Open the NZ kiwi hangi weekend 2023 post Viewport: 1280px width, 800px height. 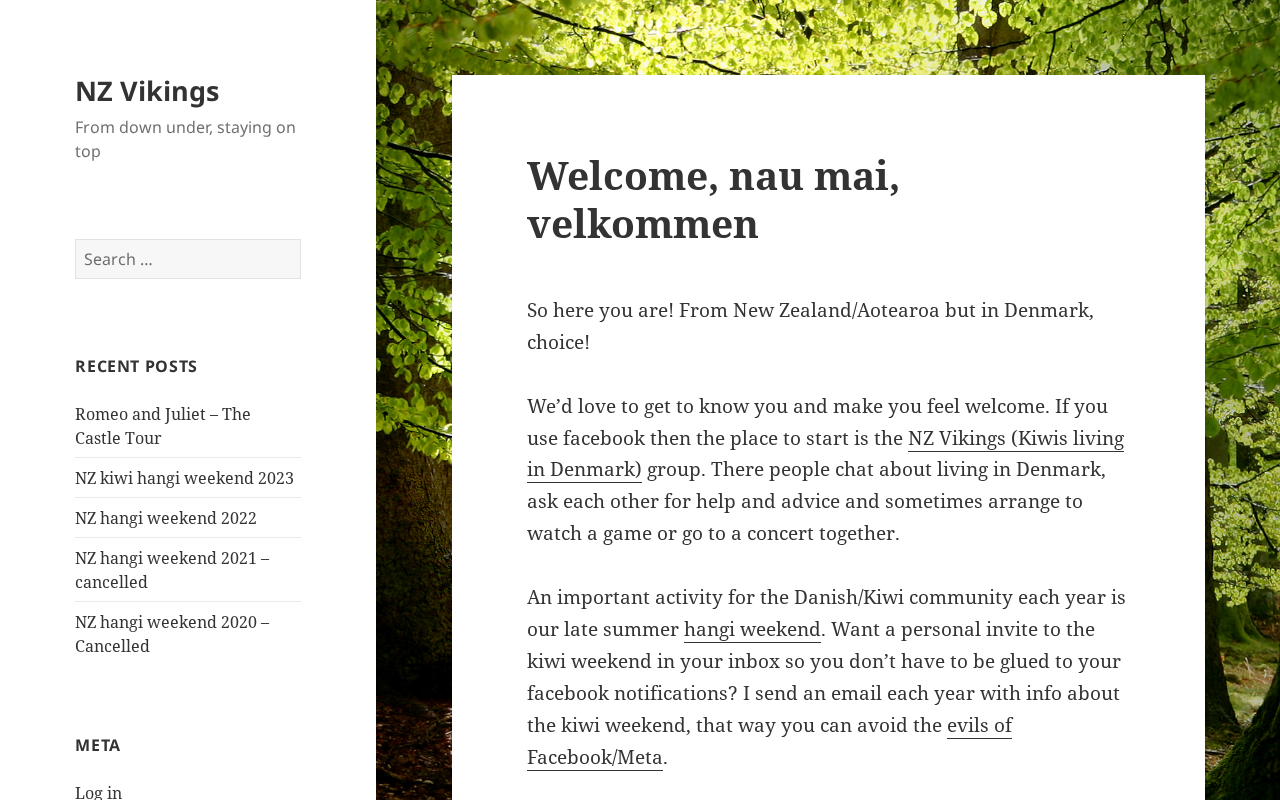(184, 478)
